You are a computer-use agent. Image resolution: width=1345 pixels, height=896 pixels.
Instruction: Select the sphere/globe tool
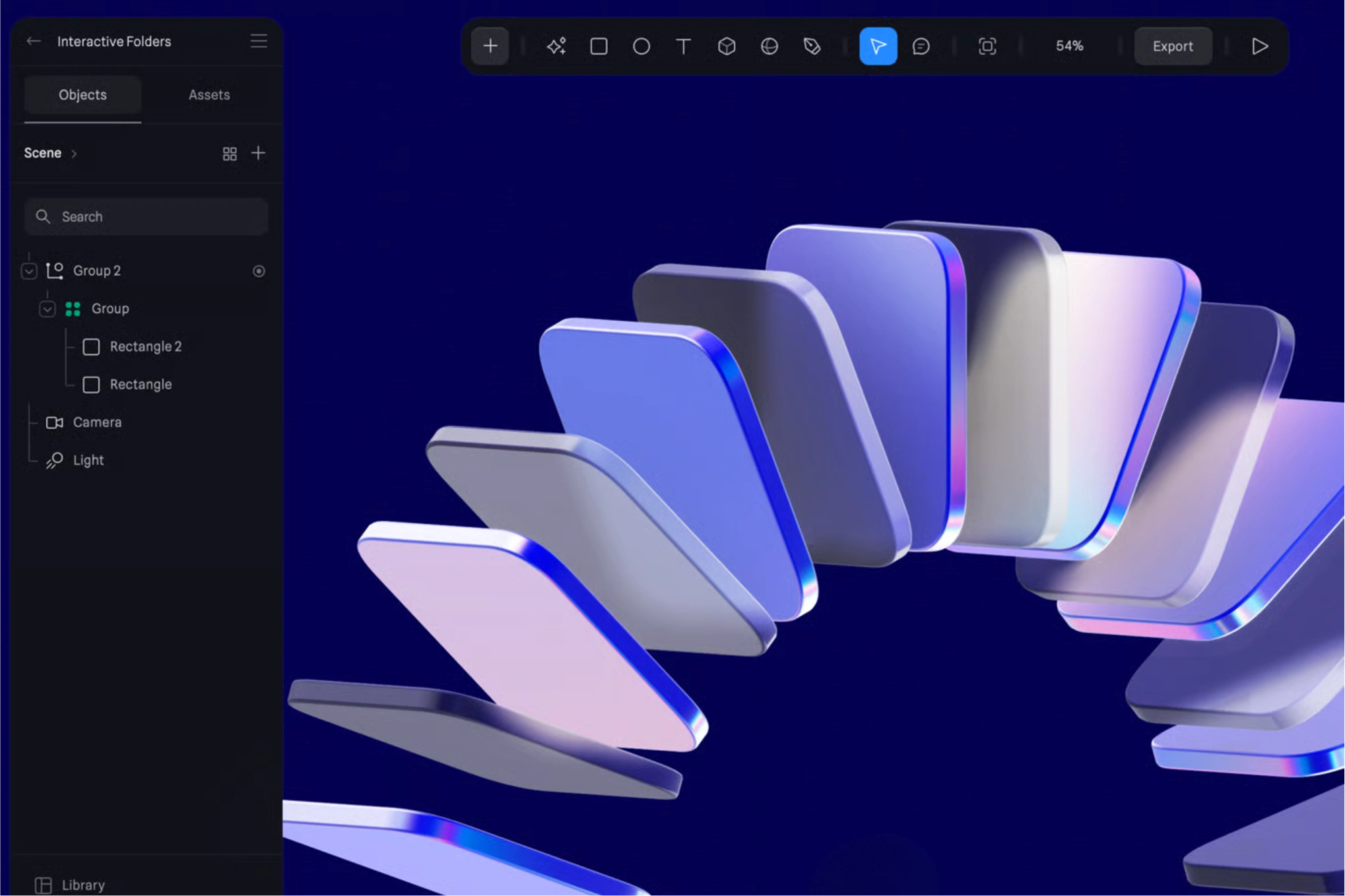[x=769, y=46]
